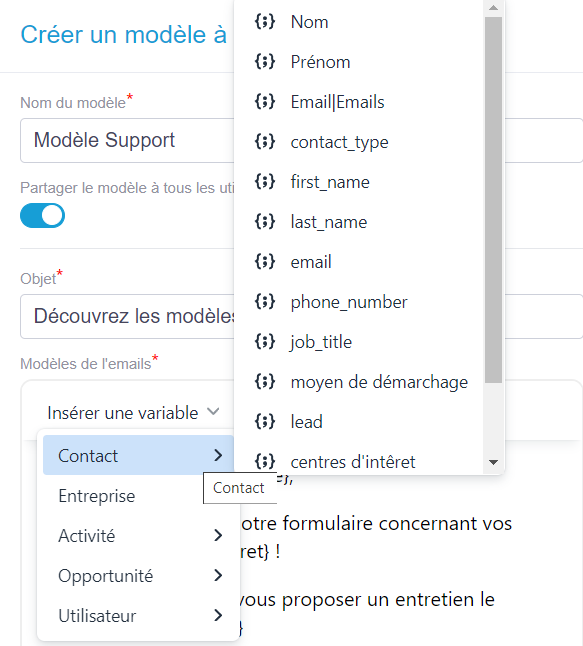The image size is (583, 646).
Task: Click the variable list scrollbar down arrow
Action: click(493, 462)
